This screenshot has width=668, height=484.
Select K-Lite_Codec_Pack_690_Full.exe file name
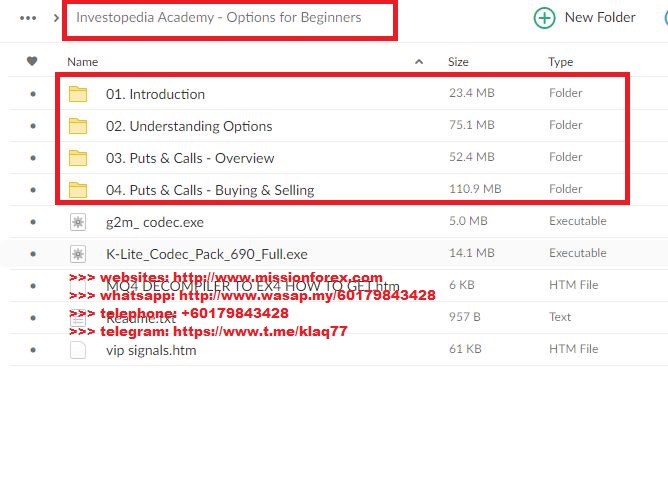pos(207,254)
